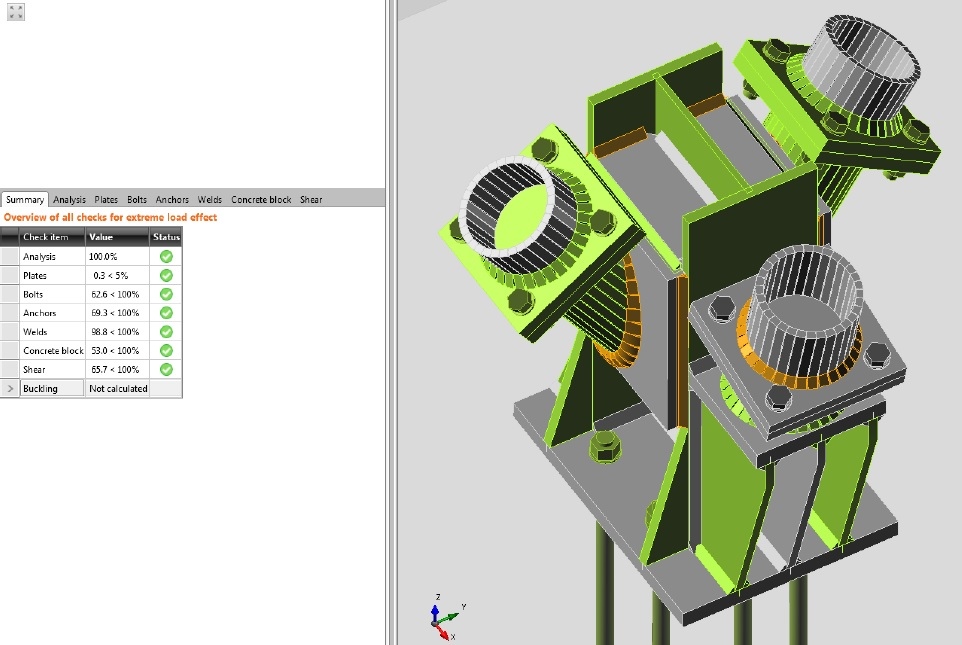Screen dimensions: 962x645
Task: Click the Bolts status check icon
Action: pos(166,295)
